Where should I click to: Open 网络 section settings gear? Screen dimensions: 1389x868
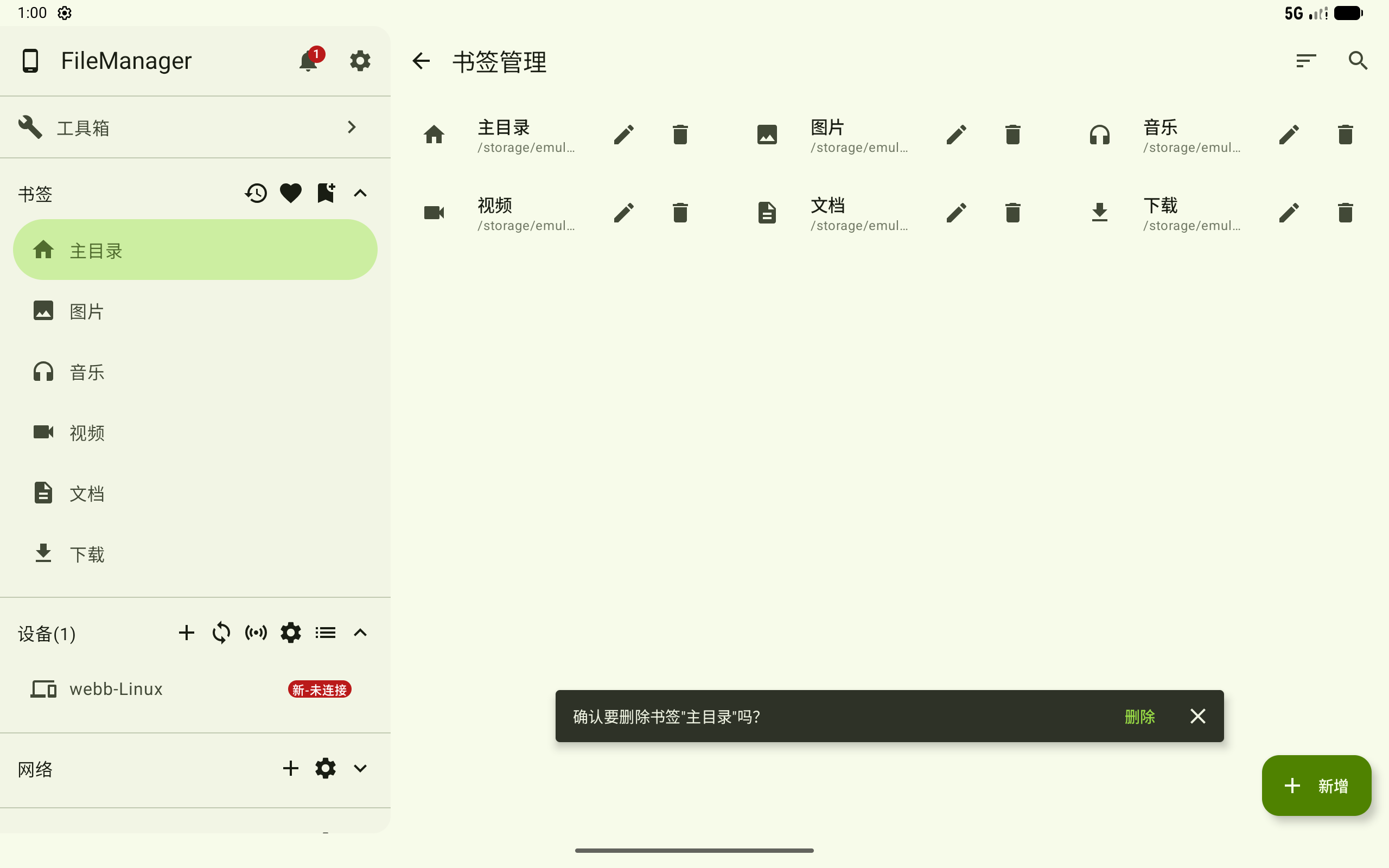326,768
